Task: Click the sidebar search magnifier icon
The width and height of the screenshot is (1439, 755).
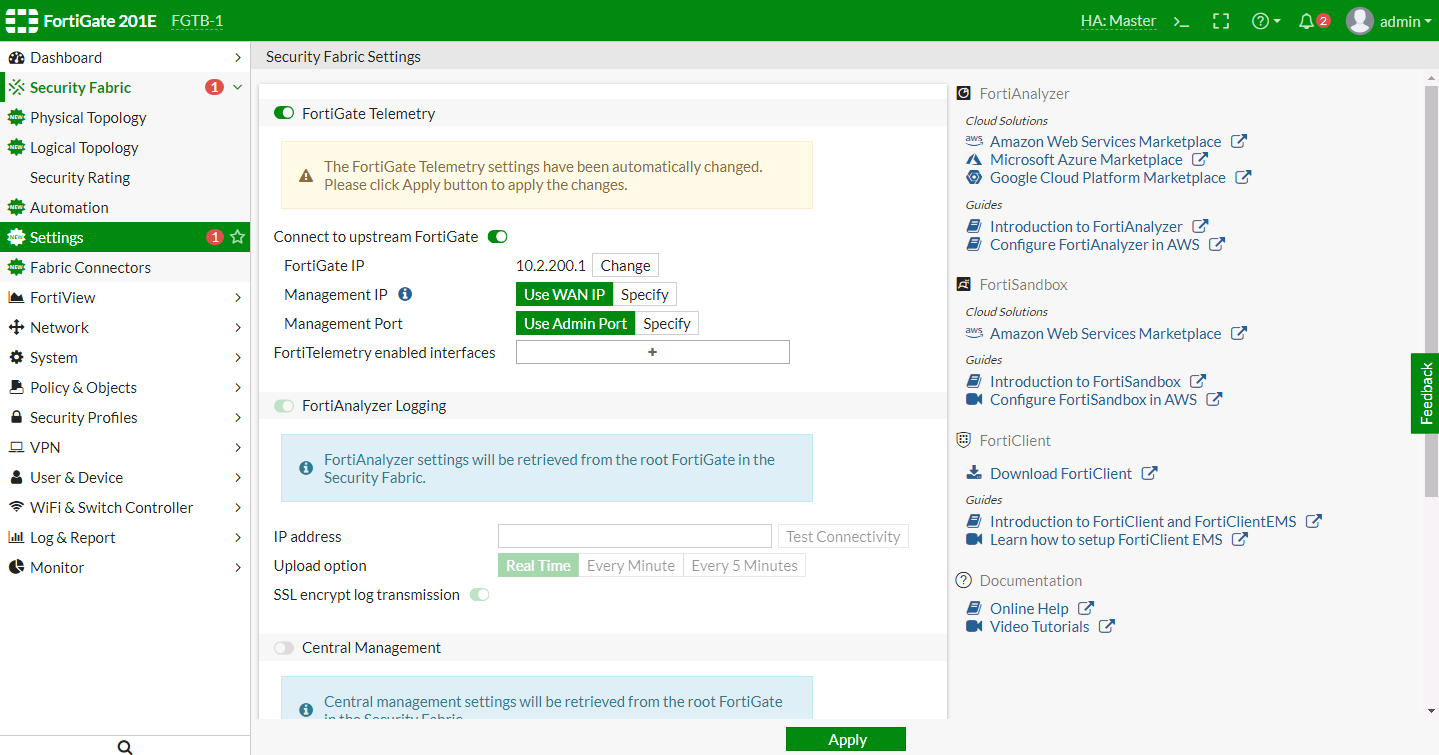Action: (125, 746)
